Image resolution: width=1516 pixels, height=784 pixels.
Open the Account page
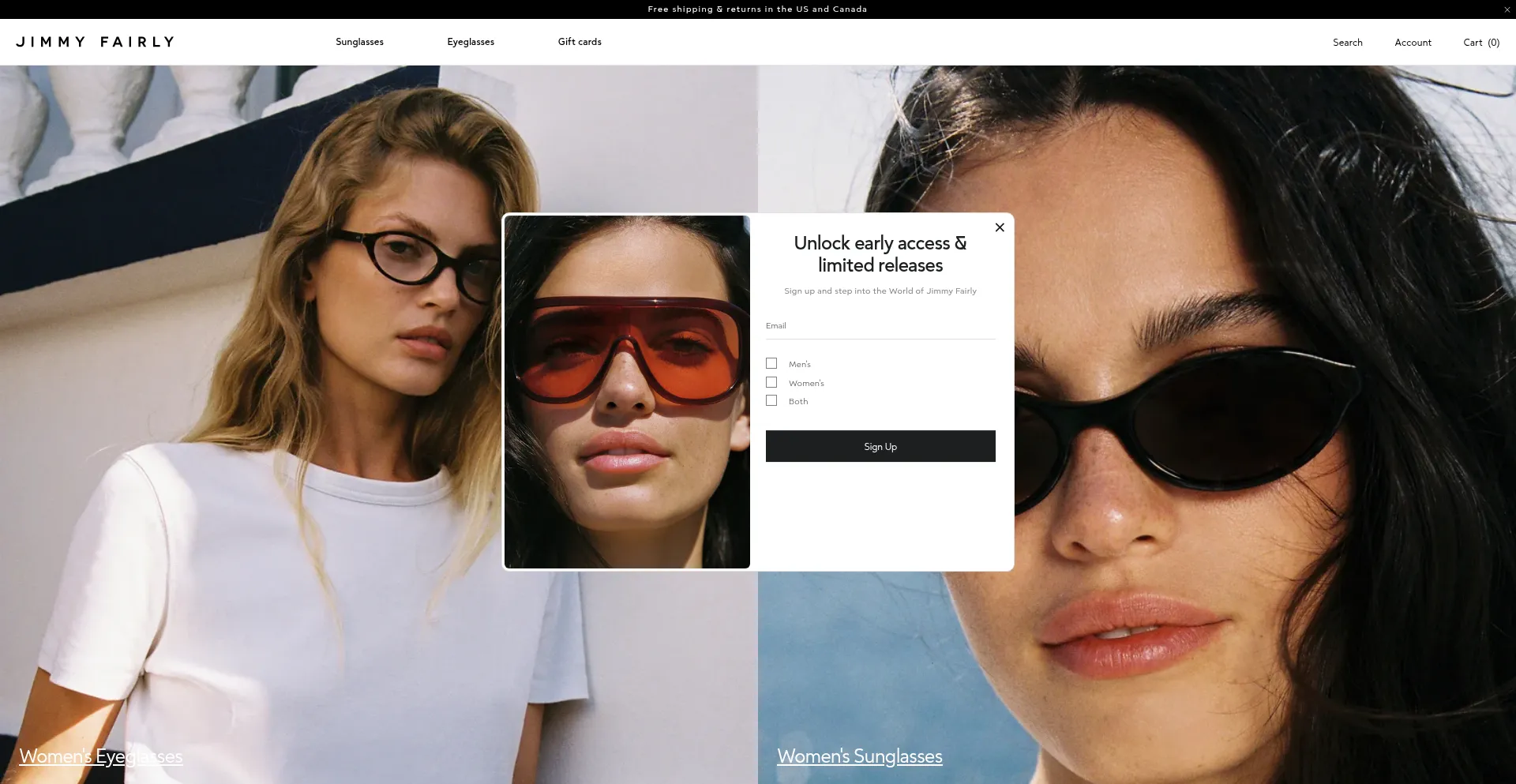pyautogui.click(x=1413, y=43)
